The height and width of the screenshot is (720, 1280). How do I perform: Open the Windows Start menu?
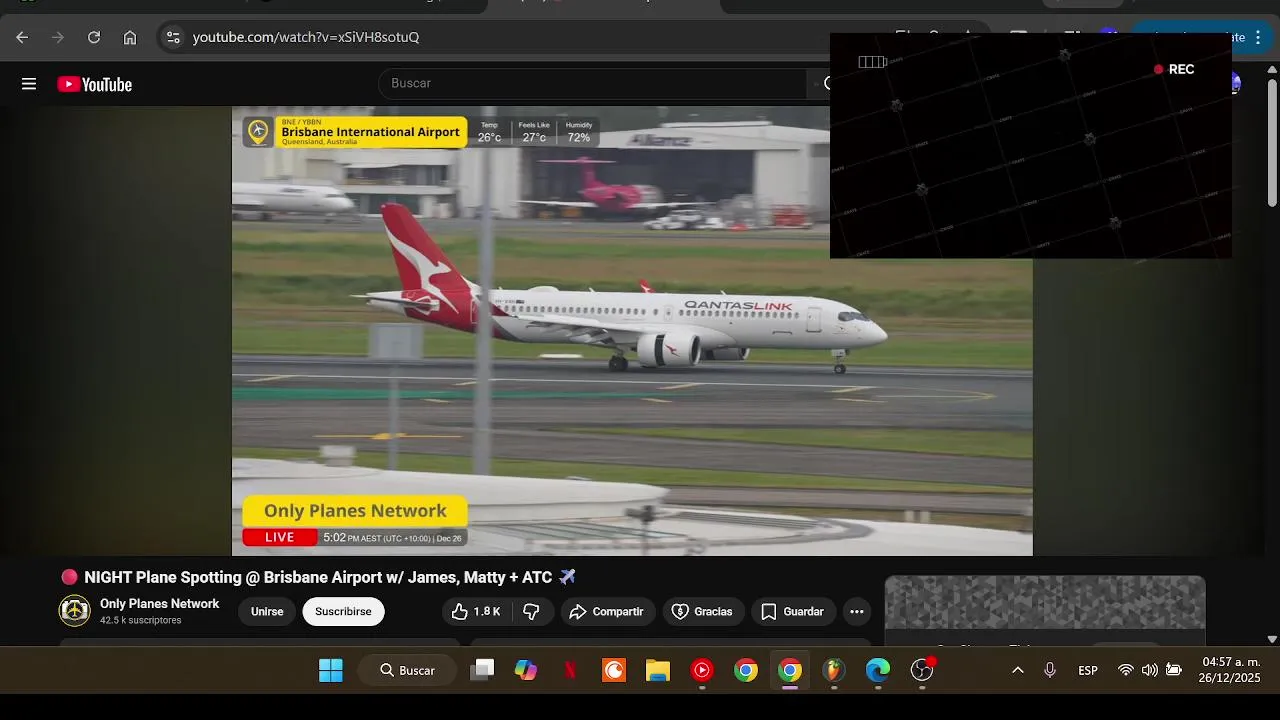click(331, 670)
